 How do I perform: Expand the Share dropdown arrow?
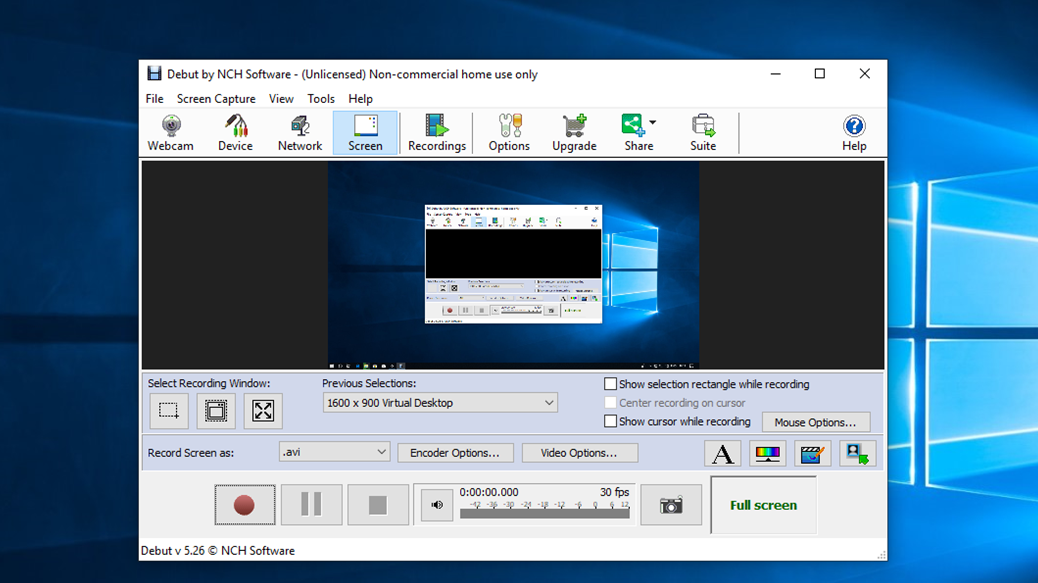pos(653,122)
